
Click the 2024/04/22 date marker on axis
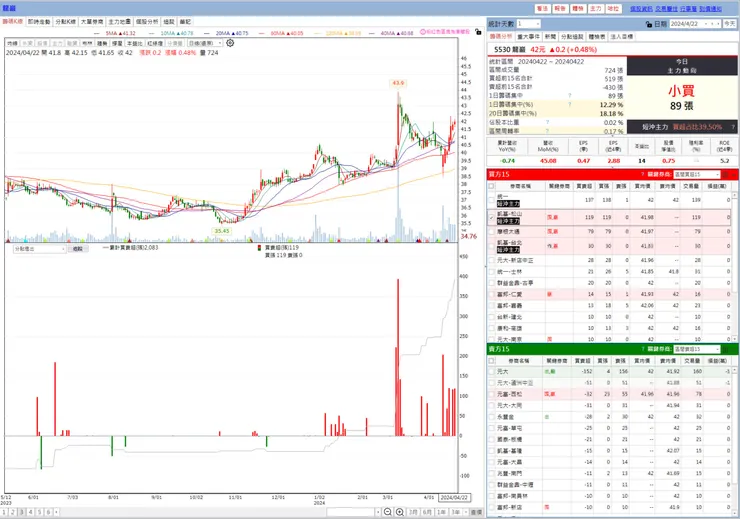coord(454,497)
